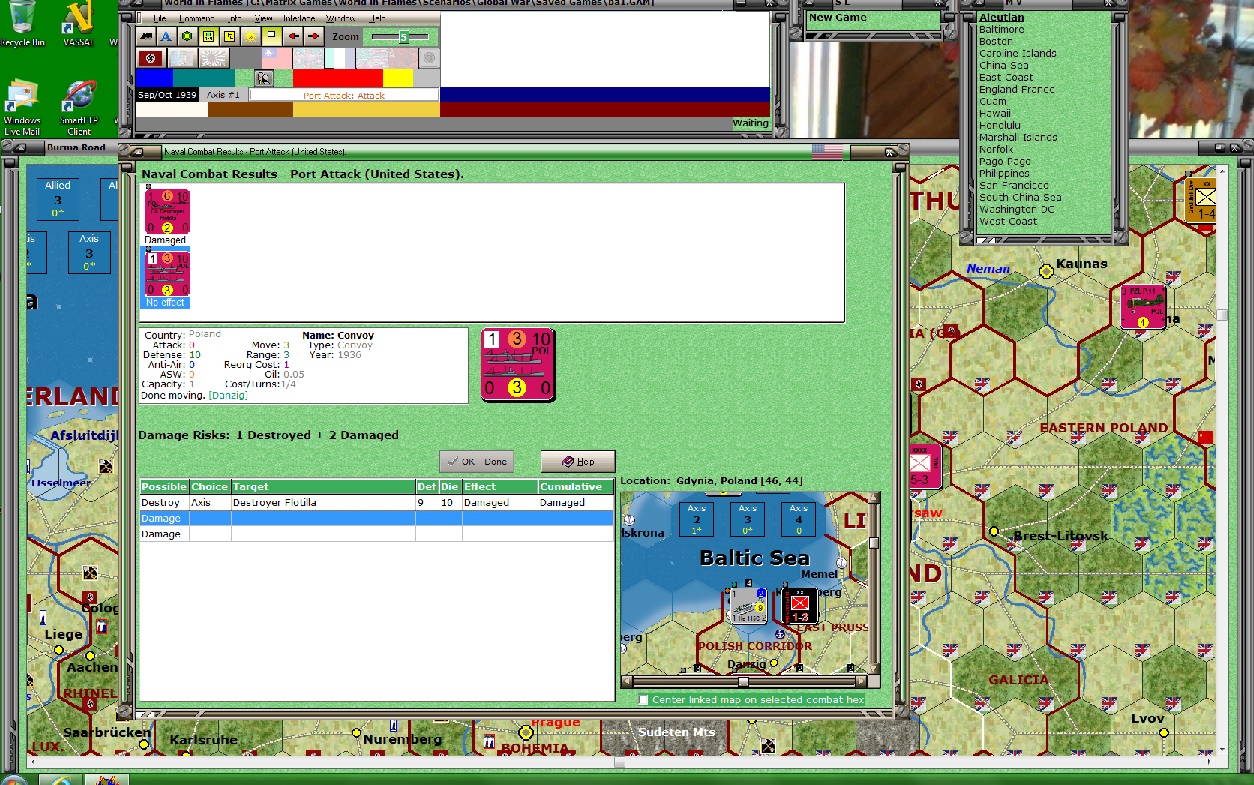Select the Chinese flag icon
The height and width of the screenshot is (785, 1254).
click(277, 58)
